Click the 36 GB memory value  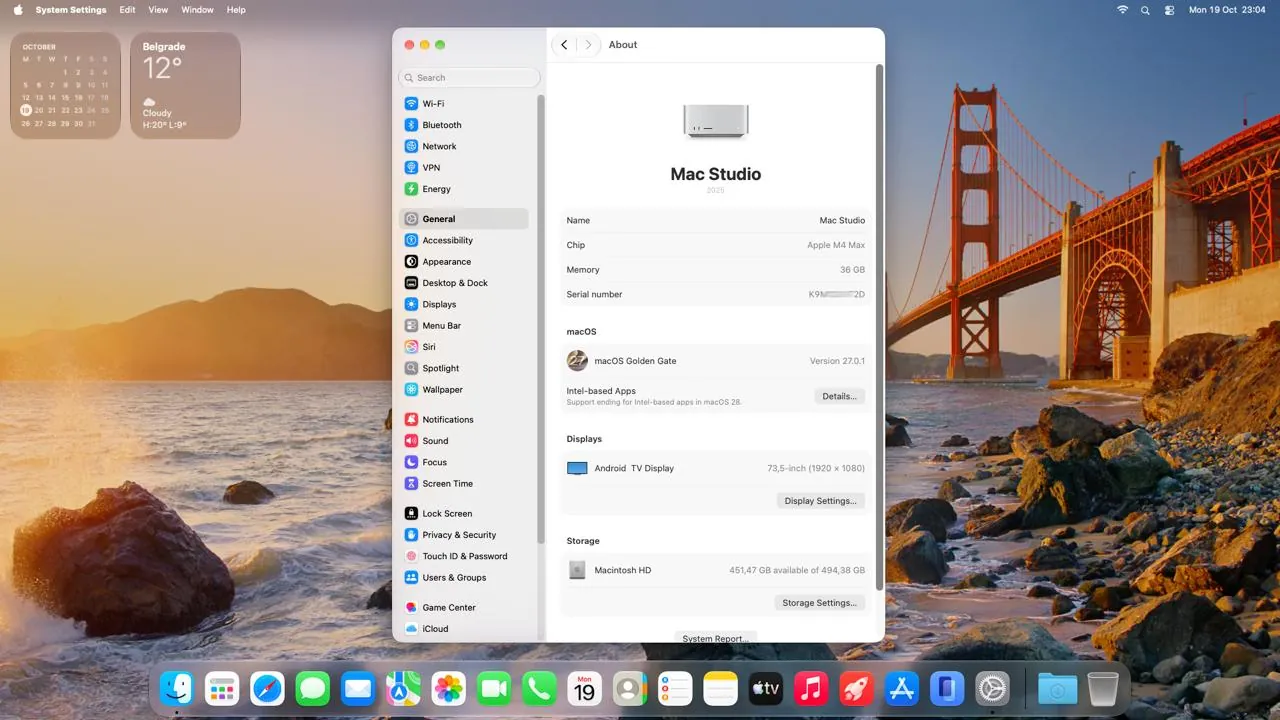click(x=852, y=270)
